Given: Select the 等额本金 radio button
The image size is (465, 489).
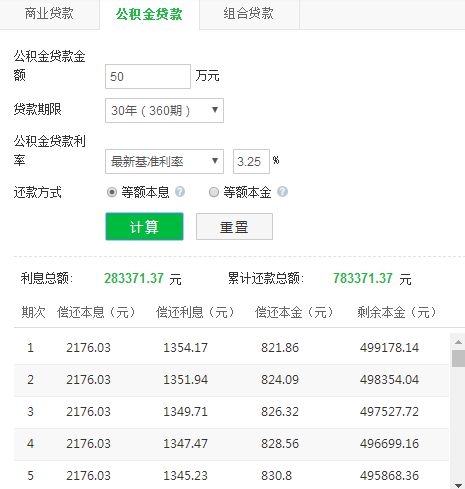Looking at the screenshot, I should point(214,192).
